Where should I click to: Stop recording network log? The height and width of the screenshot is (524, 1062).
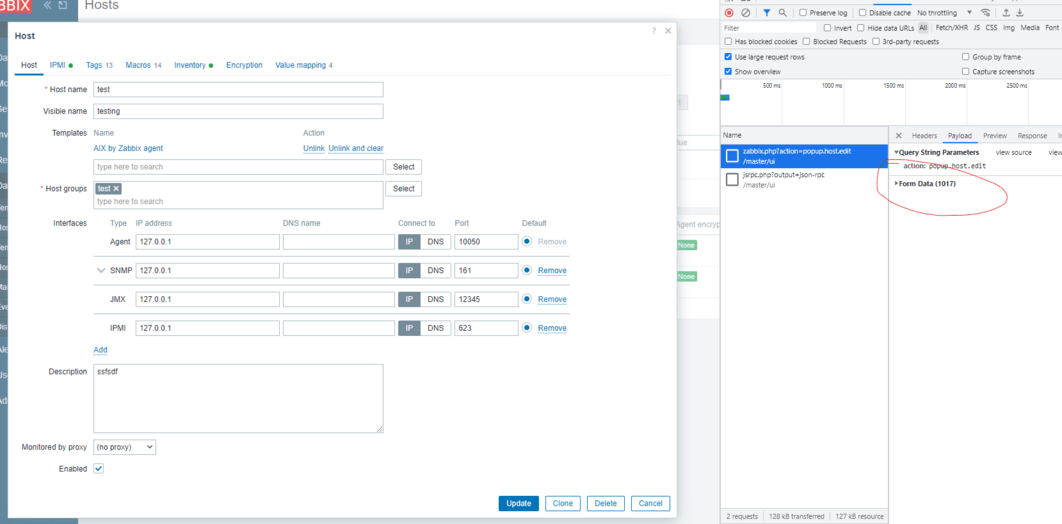coord(729,13)
